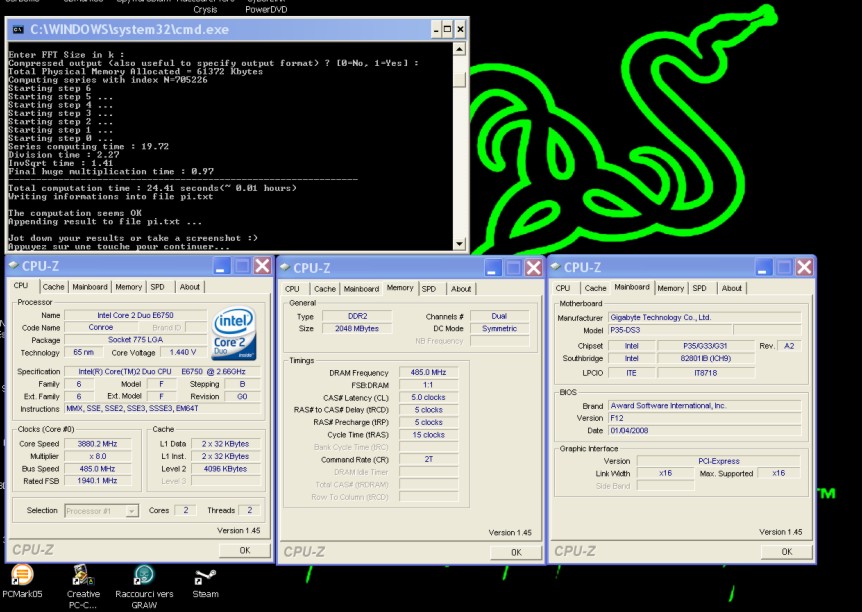Launch the Raccourci vers GRAW shortcut
862x612 pixels.
(x=144, y=587)
